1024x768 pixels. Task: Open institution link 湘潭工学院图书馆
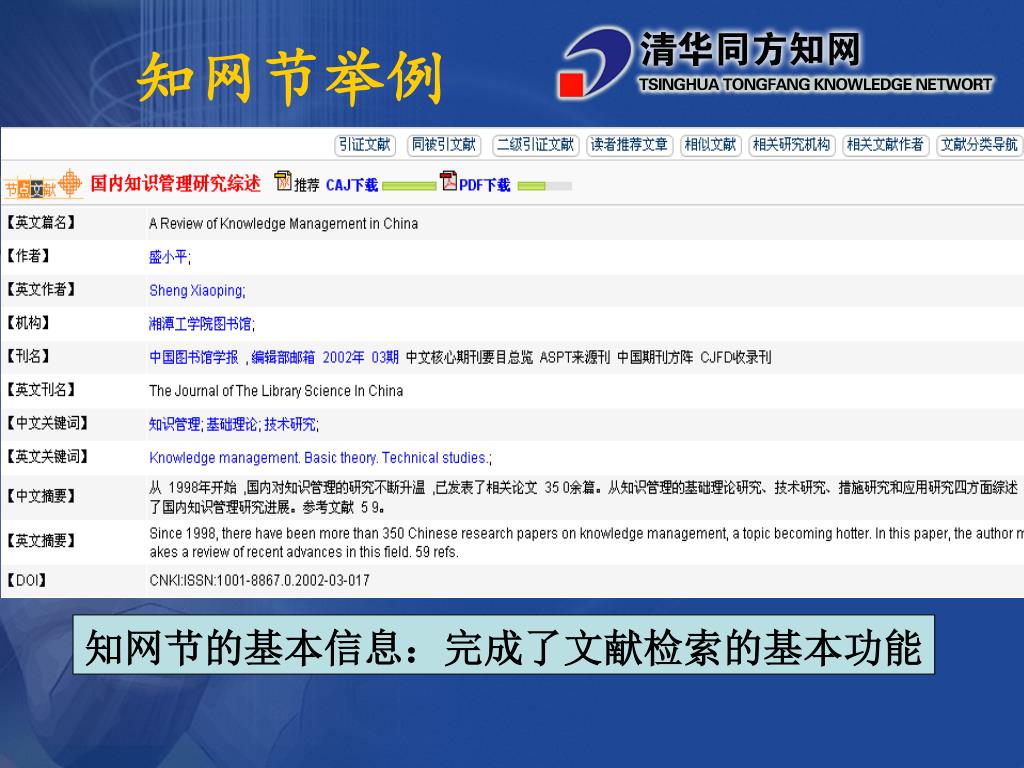[x=200, y=324]
